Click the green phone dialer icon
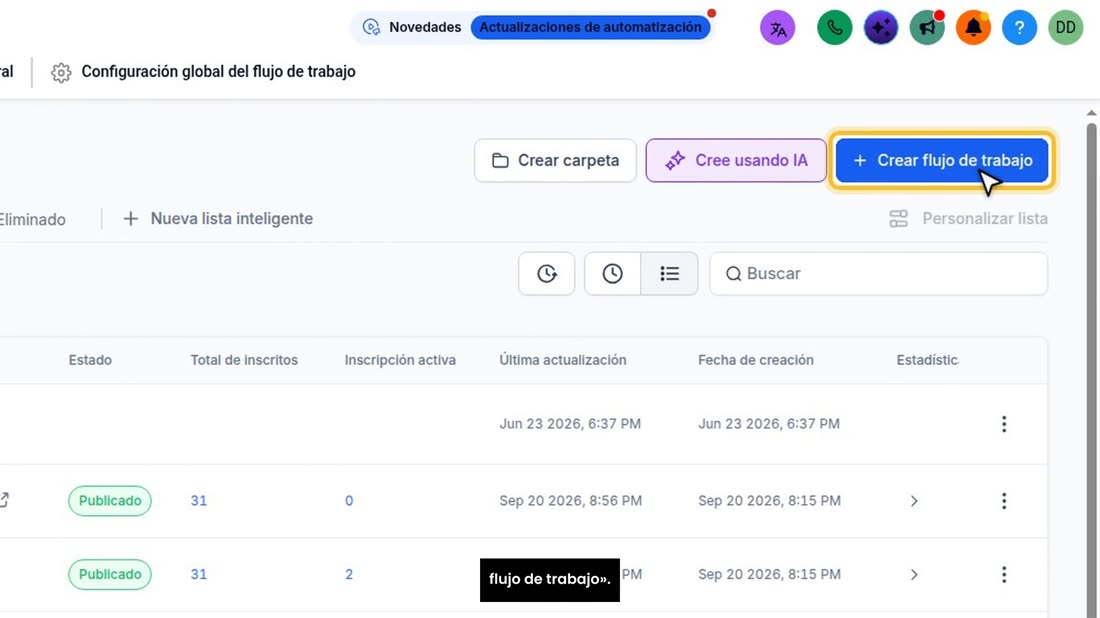1100x618 pixels. 834,28
